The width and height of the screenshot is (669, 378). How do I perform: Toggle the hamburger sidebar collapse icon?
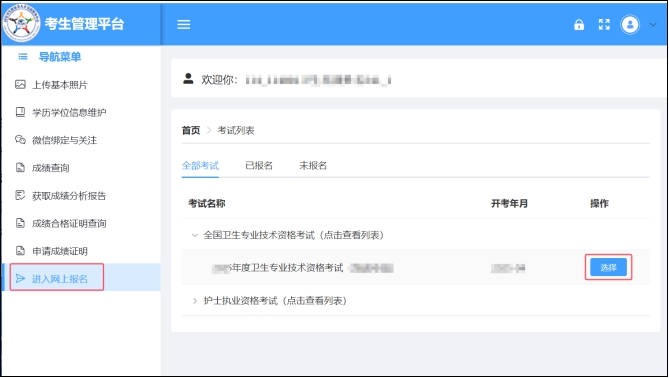(x=183, y=24)
